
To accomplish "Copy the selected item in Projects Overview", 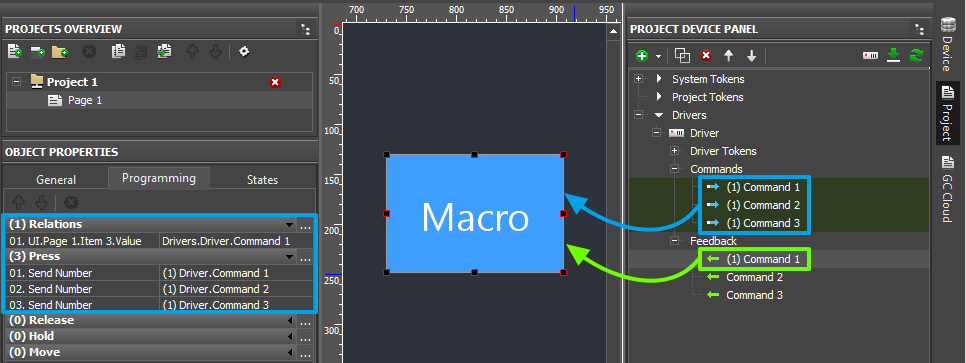I will [x=118, y=52].
